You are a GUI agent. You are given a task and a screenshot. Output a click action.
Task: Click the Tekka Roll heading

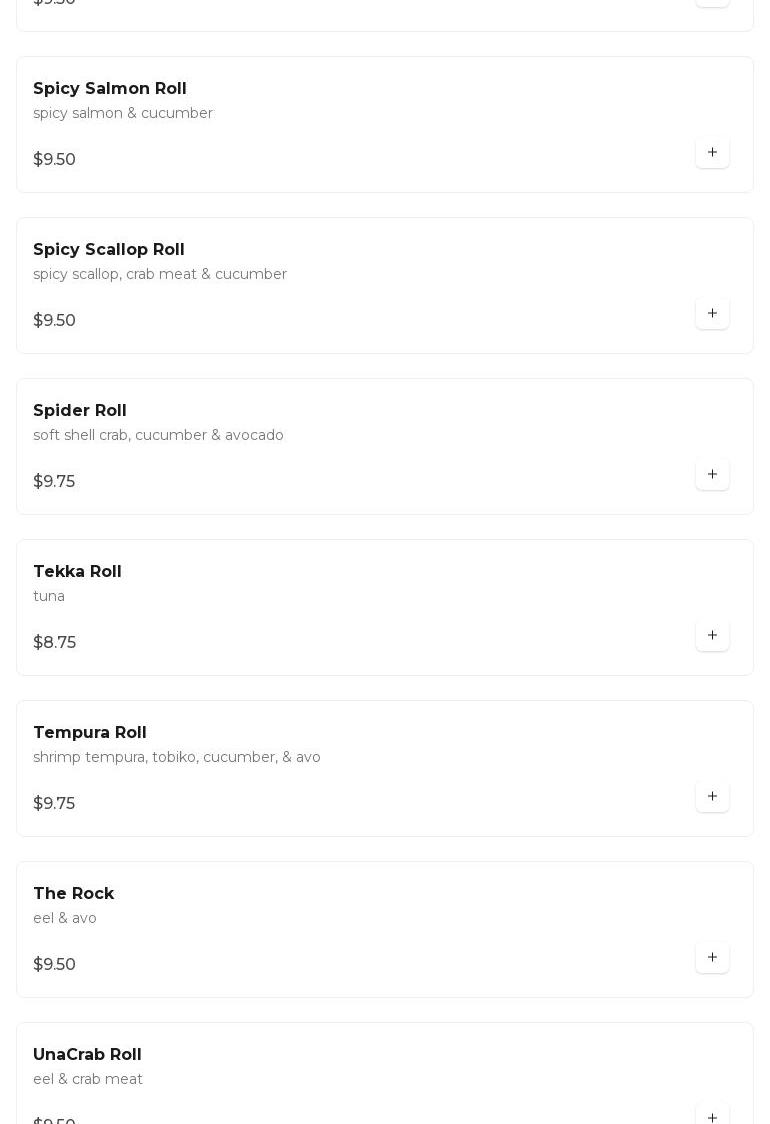tap(77, 572)
